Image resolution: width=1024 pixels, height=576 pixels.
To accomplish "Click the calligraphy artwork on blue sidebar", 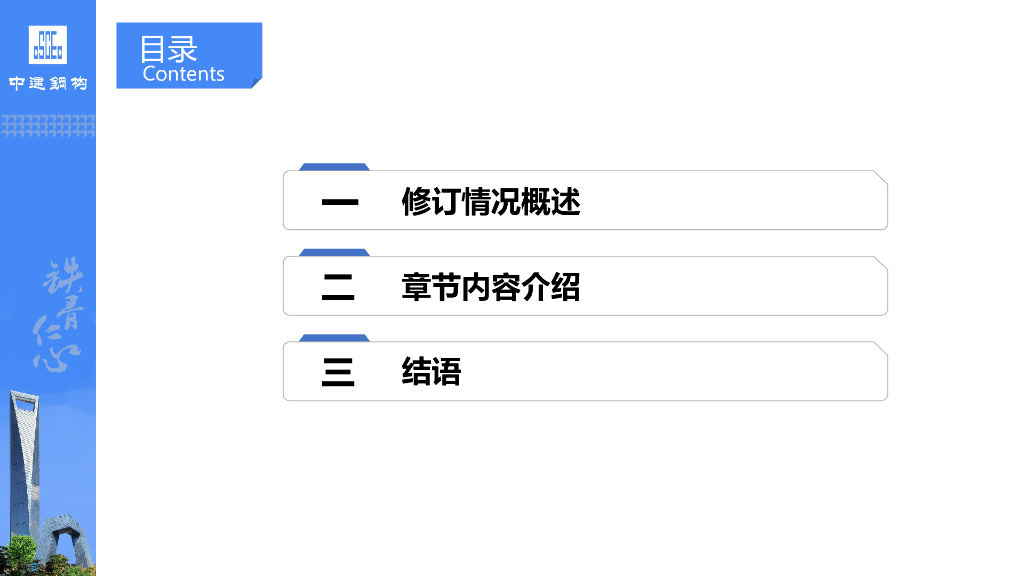I will (60, 315).
